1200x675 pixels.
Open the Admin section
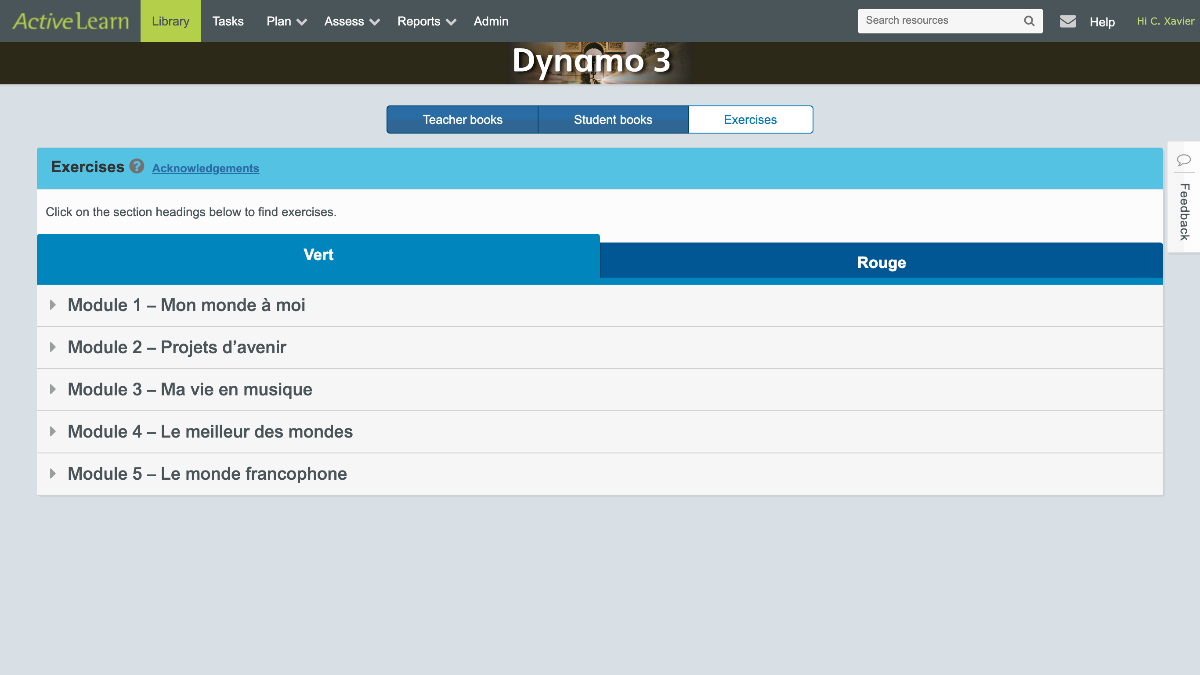click(491, 21)
